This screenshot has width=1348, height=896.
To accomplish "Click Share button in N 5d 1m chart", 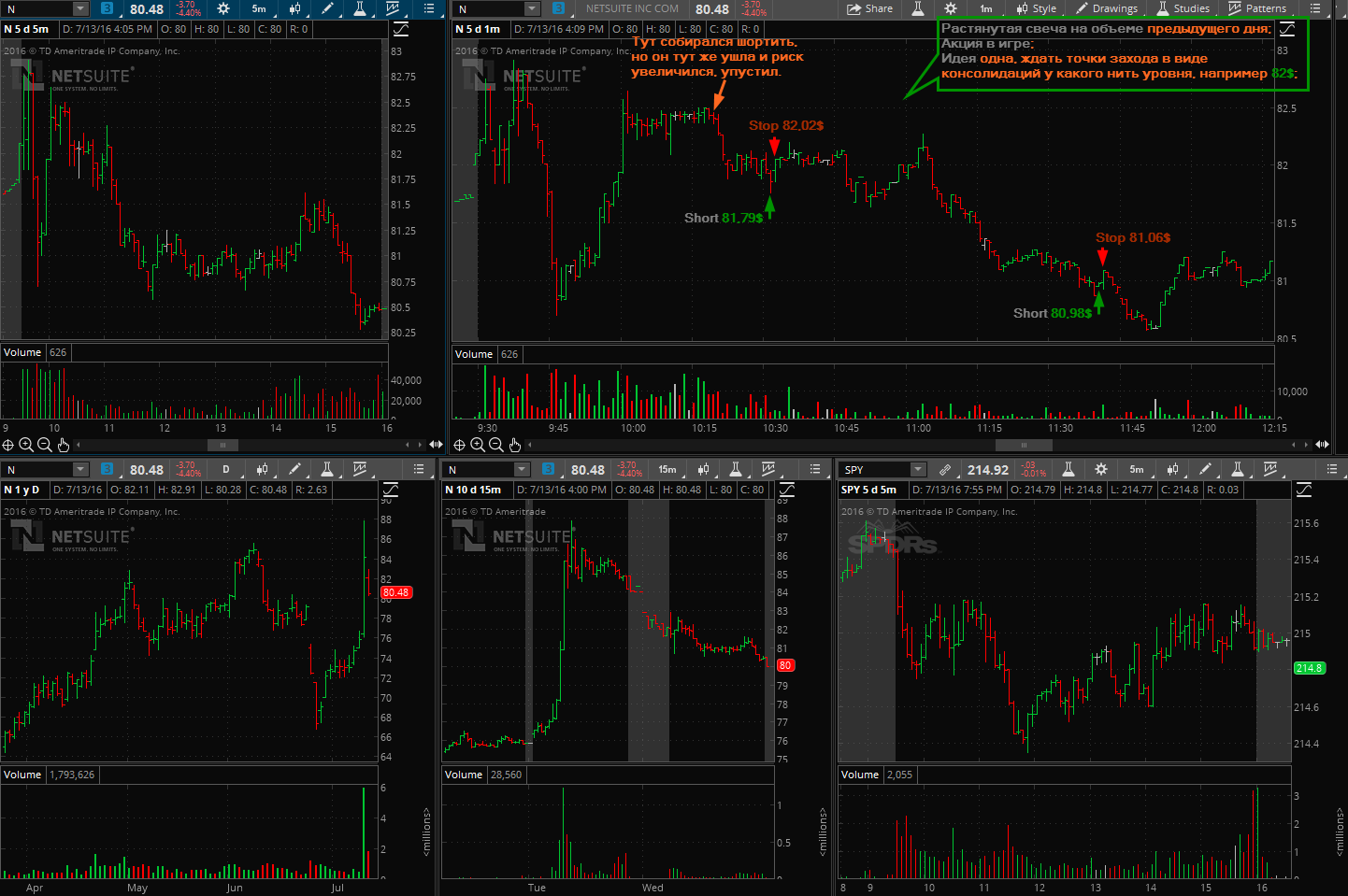I will pos(869,8).
